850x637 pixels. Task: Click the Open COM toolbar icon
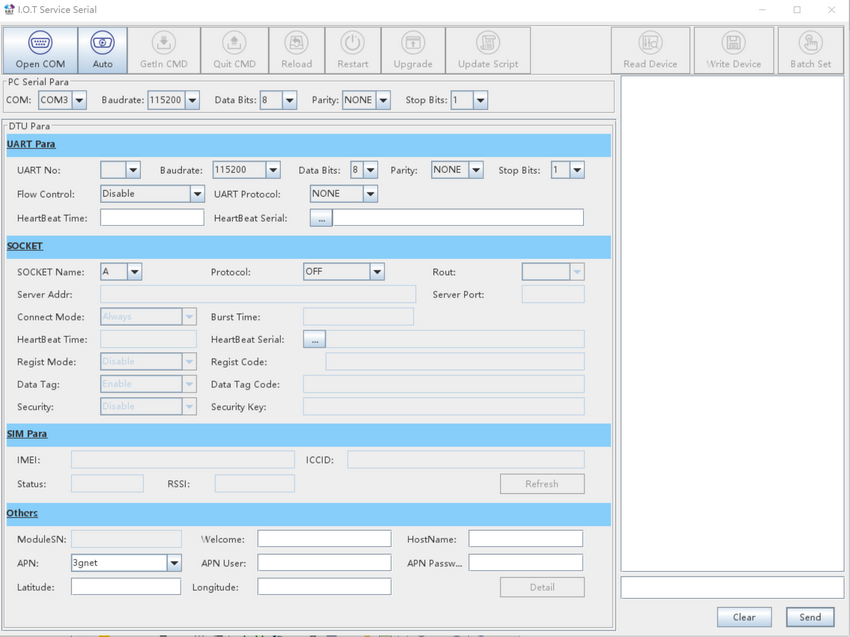(40, 44)
